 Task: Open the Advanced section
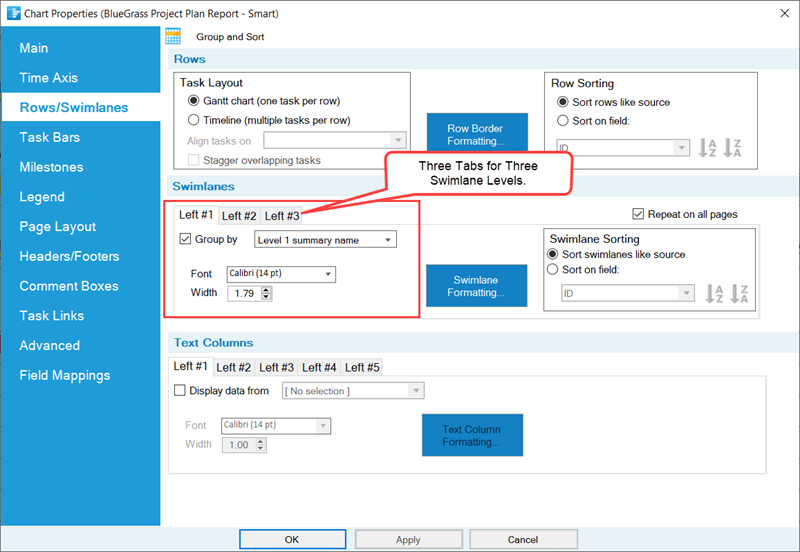coord(49,345)
